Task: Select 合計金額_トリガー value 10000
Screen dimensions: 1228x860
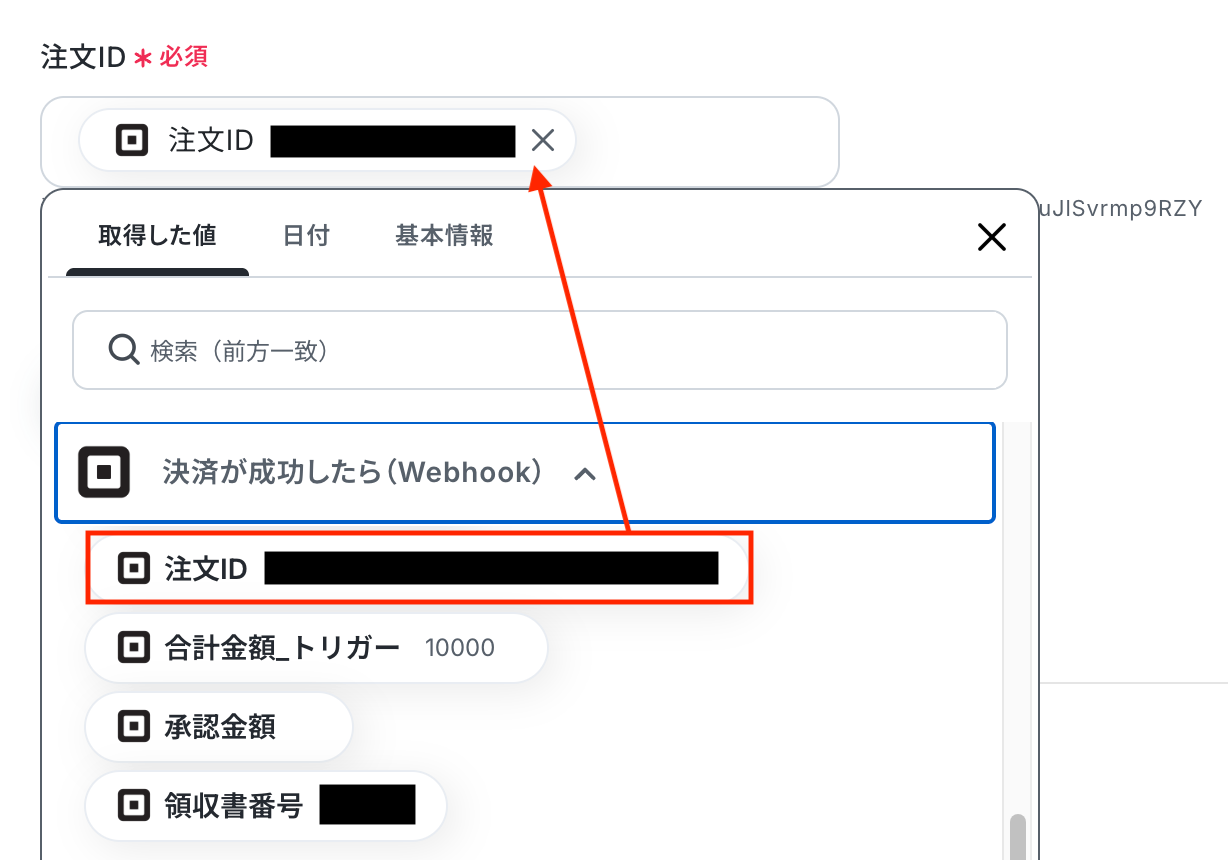Action: click(316, 648)
